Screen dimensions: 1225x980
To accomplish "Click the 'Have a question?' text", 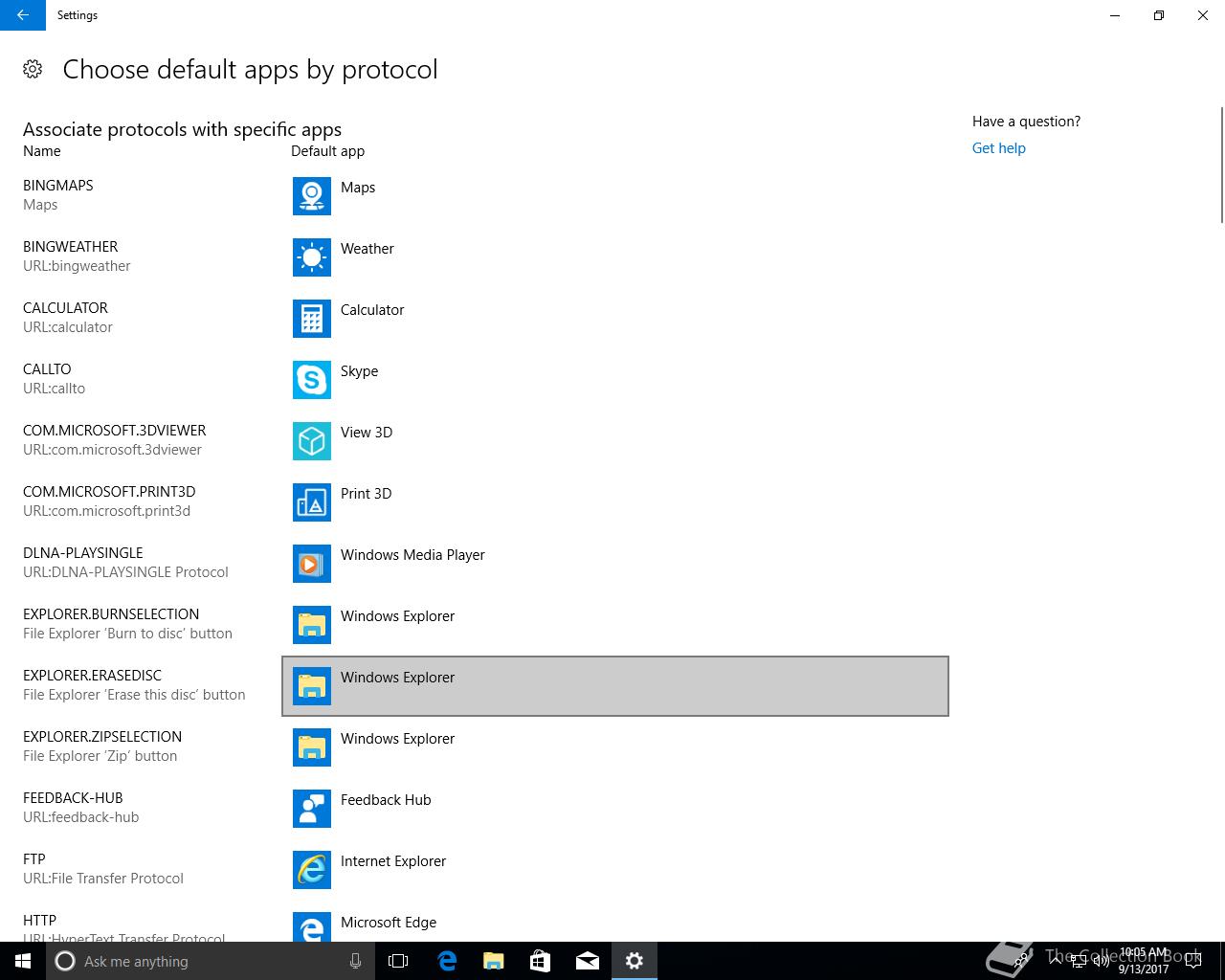I will pyautogui.click(x=1026, y=122).
